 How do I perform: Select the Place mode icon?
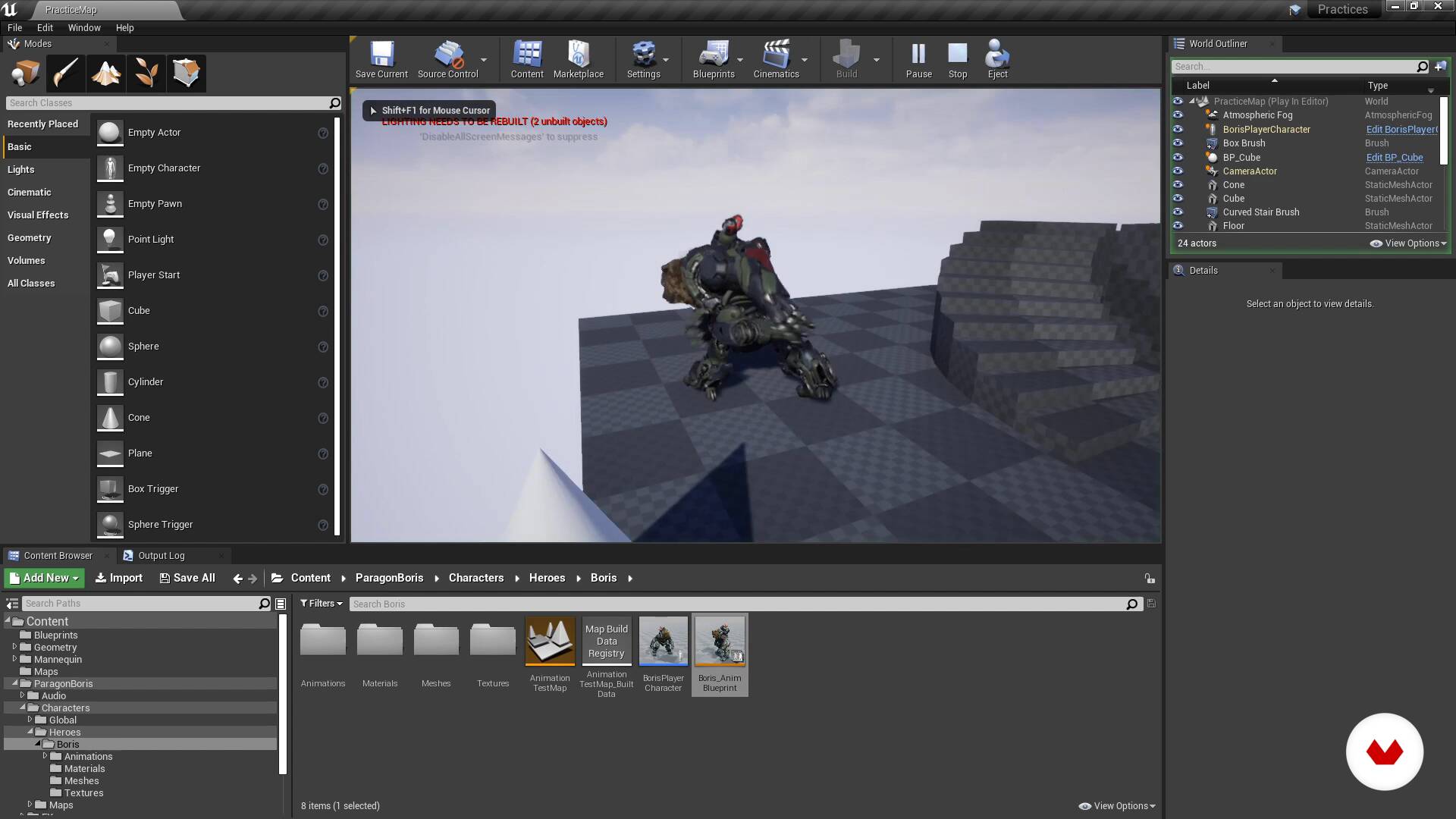[25, 74]
